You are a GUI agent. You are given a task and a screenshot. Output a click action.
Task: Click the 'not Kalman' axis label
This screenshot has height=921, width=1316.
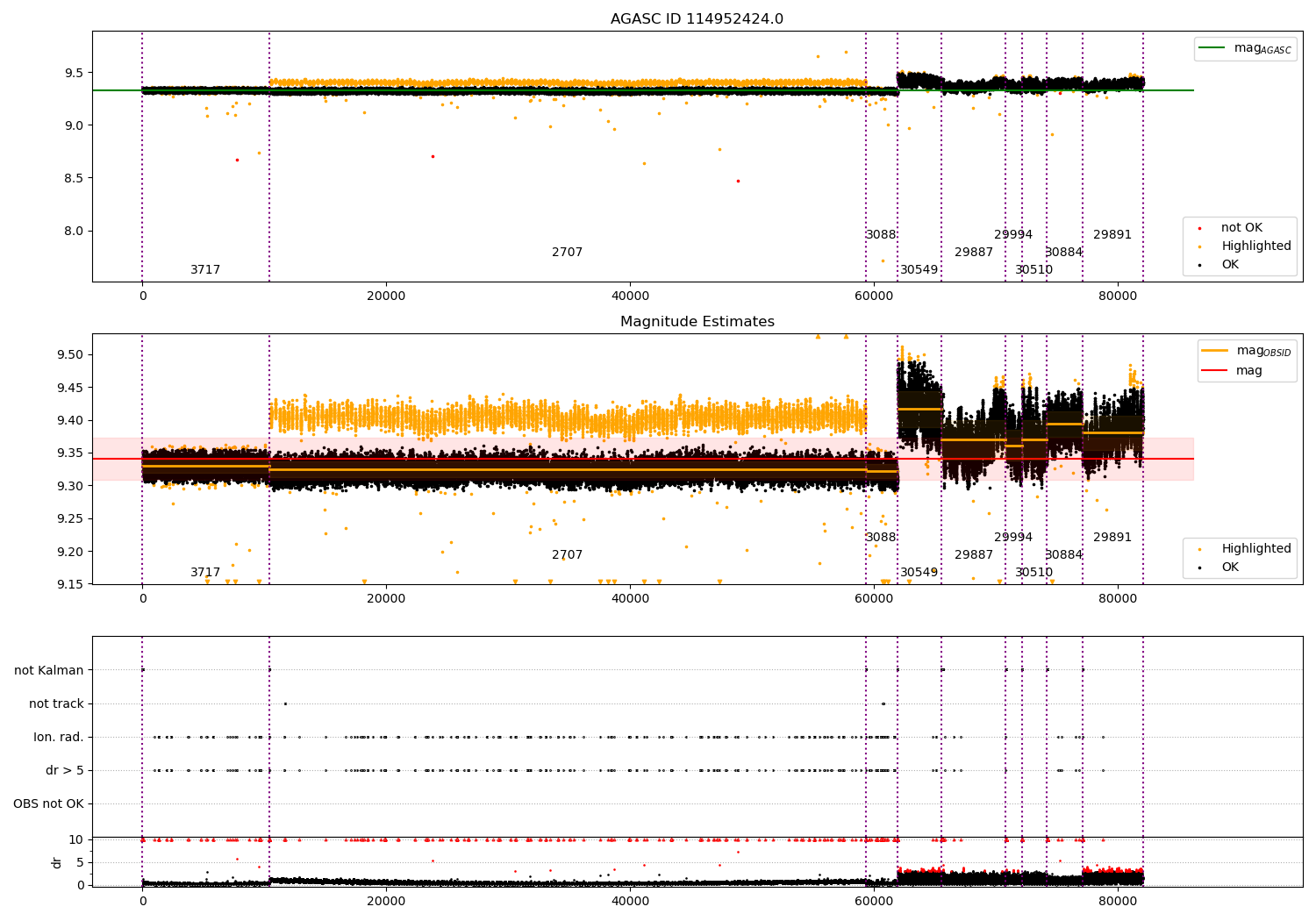pos(49,671)
